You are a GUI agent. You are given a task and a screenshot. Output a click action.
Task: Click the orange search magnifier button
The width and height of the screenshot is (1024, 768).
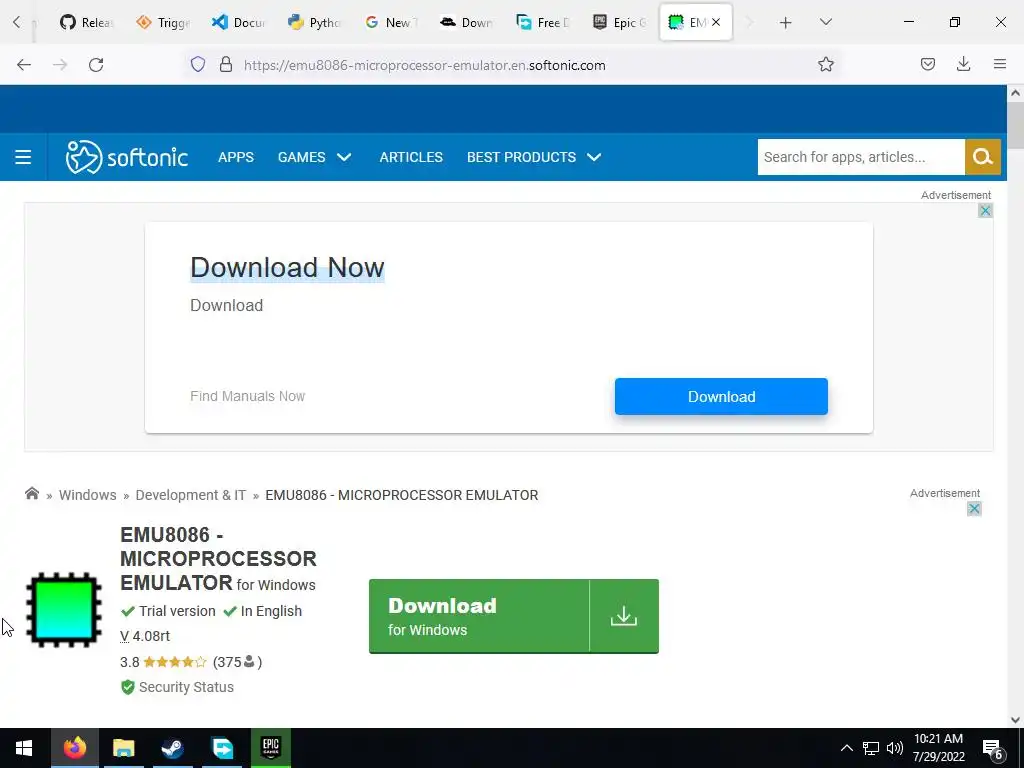(x=983, y=157)
